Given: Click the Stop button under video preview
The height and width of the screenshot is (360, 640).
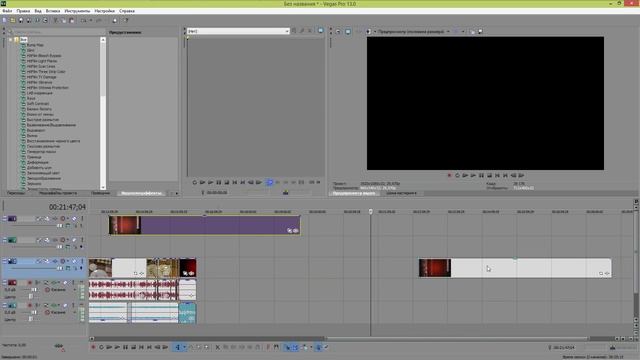Looking at the screenshot, I should pyautogui.click(x=489, y=176).
